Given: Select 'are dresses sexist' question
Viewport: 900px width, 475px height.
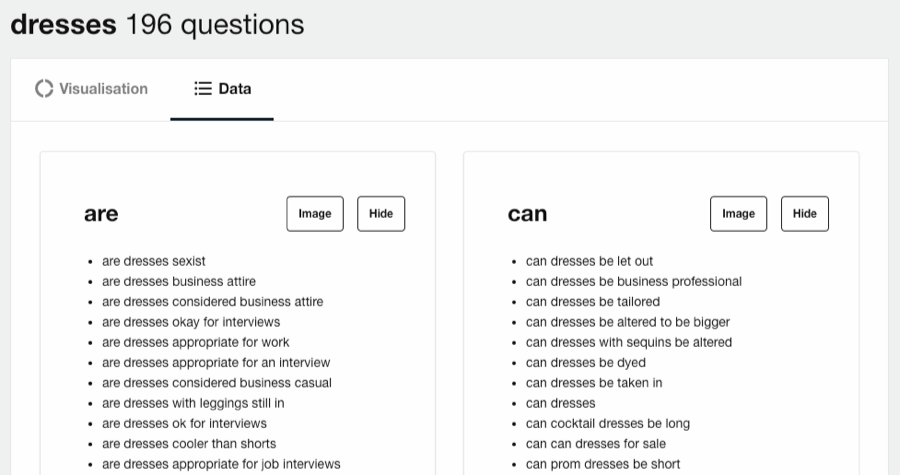Looking at the screenshot, I should [154, 261].
